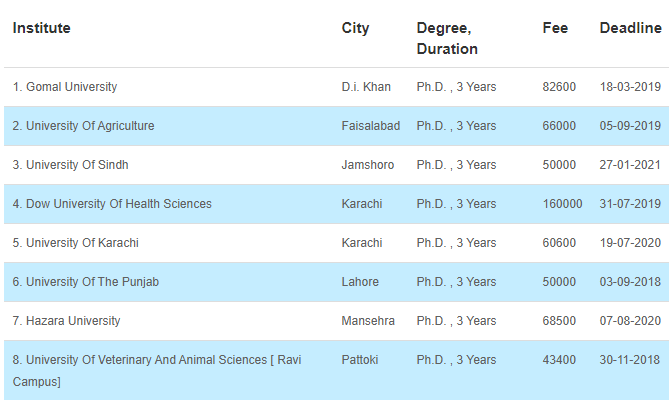Select University Of Sindh institute
This screenshot has height=400, width=669.
coord(70,165)
